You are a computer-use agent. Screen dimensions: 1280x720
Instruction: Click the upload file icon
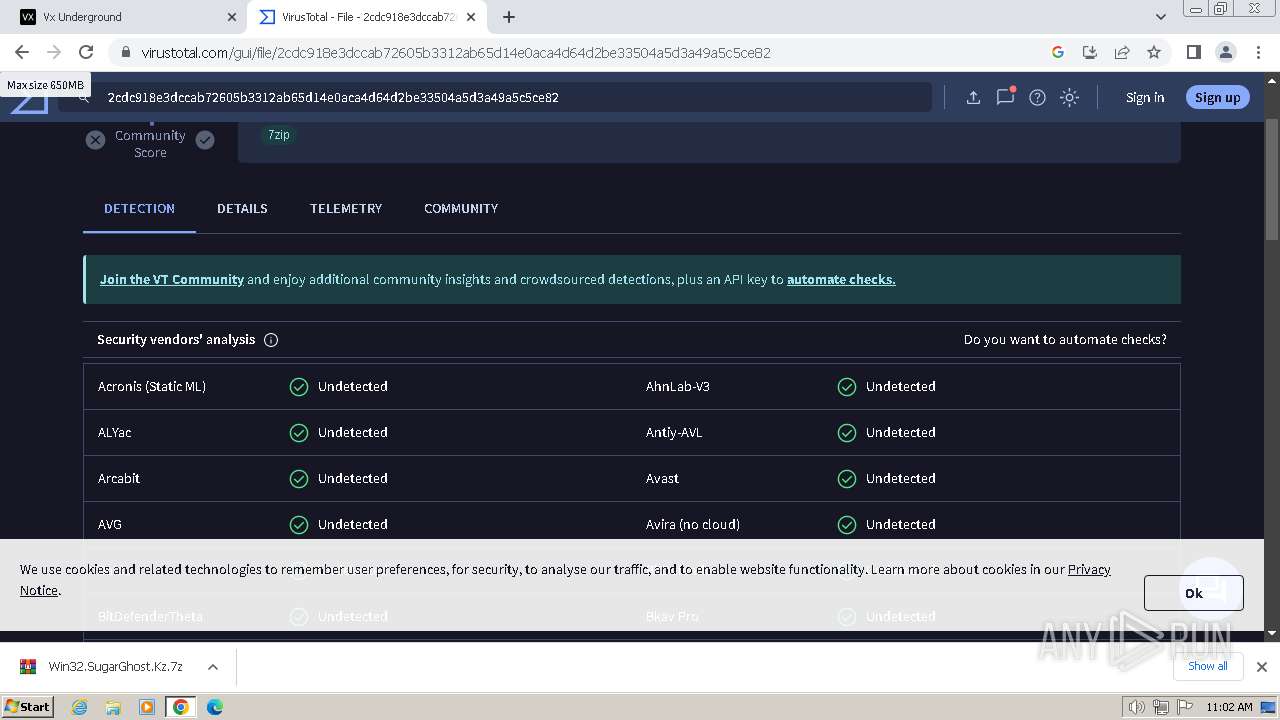pyautogui.click(x=973, y=97)
